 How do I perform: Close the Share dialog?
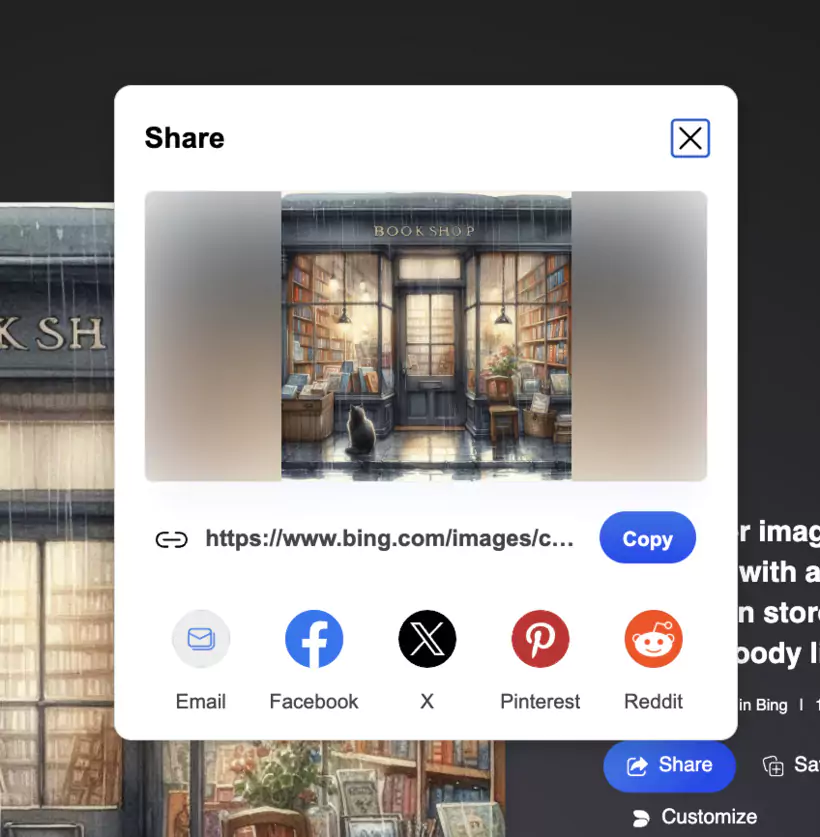pos(690,138)
